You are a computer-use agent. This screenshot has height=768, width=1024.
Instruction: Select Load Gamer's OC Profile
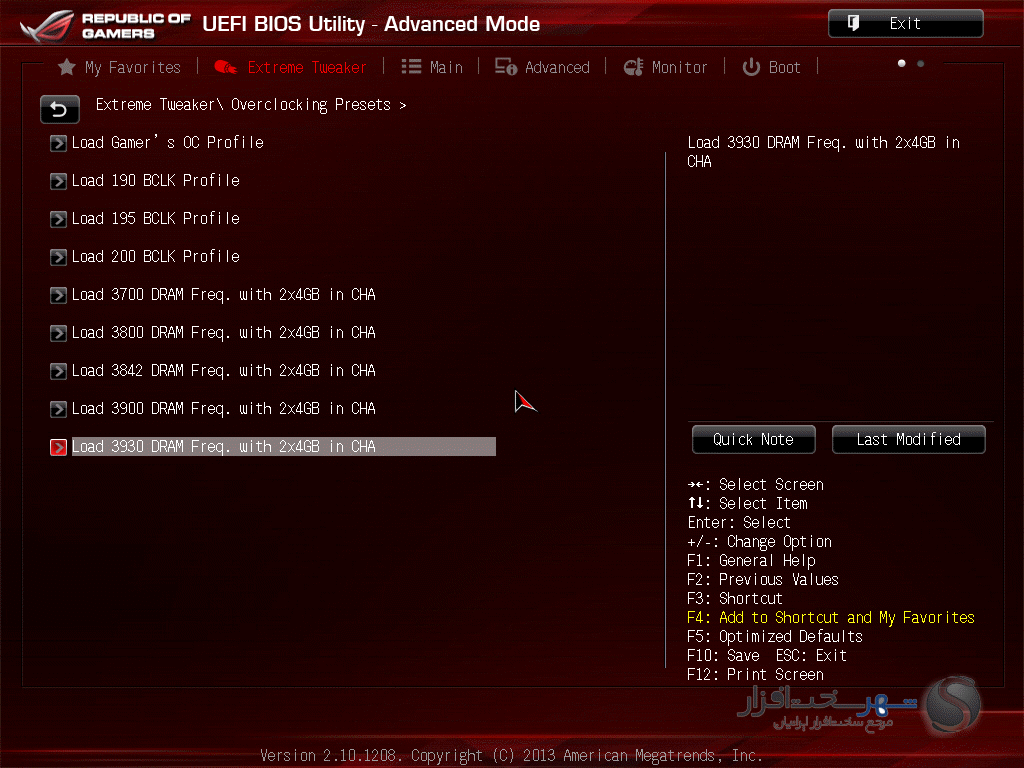coord(168,142)
